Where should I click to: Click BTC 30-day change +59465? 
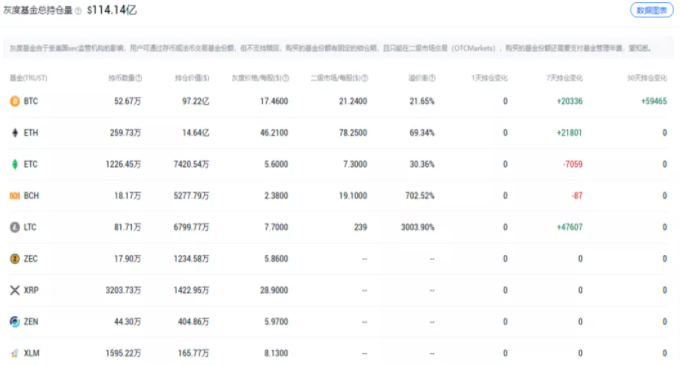[654, 101]
